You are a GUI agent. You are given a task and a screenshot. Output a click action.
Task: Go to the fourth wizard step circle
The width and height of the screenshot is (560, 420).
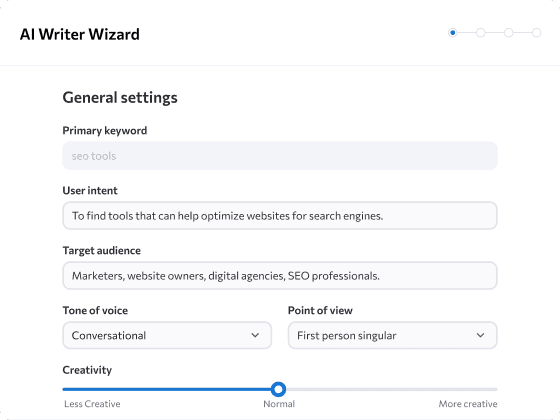(x=536, y=33)
